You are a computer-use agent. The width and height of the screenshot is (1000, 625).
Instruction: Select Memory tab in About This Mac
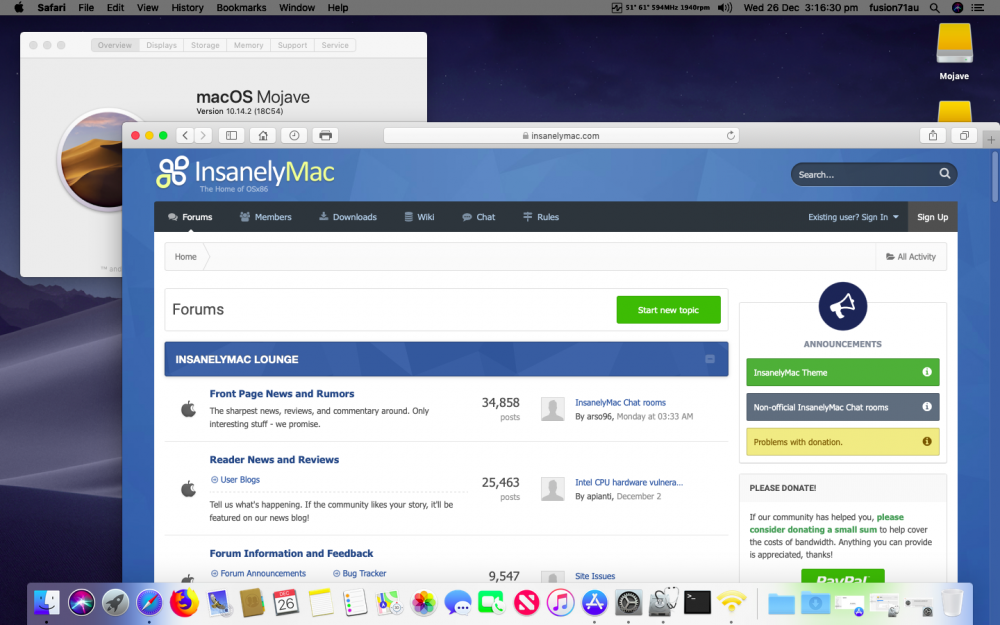click(x=249, y=45)
